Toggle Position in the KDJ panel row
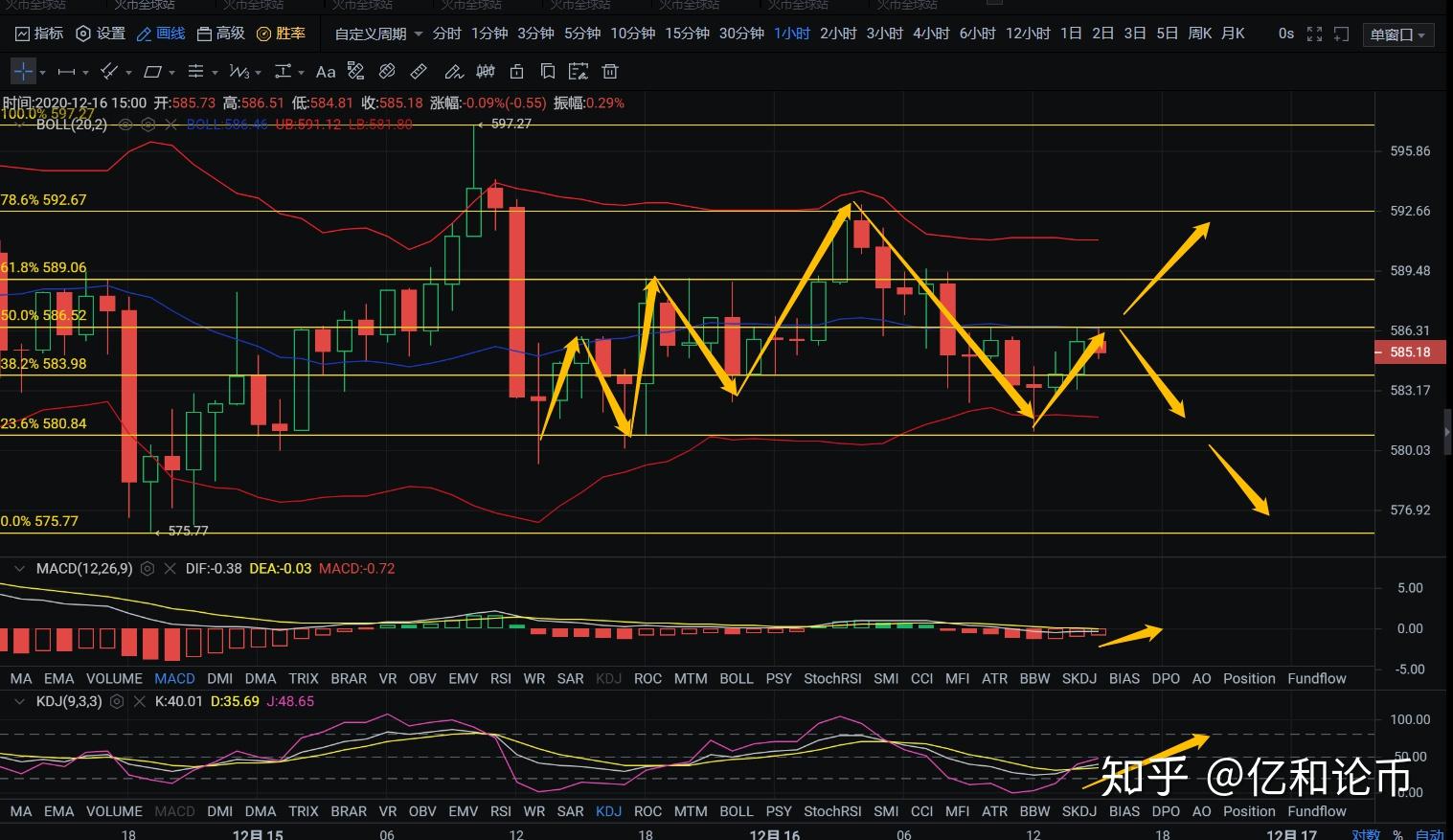Viewport: 1453px width, 840px height. [1249, 811]
